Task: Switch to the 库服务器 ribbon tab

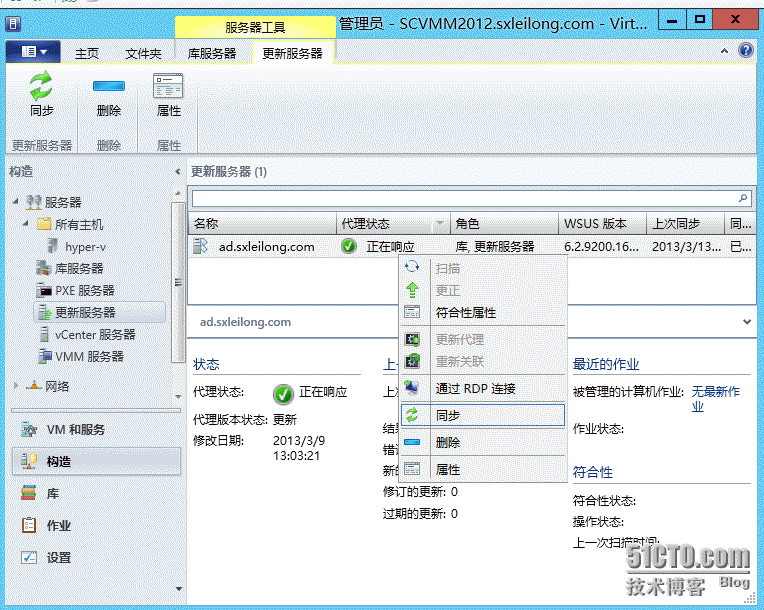Action: pos(212,53)
